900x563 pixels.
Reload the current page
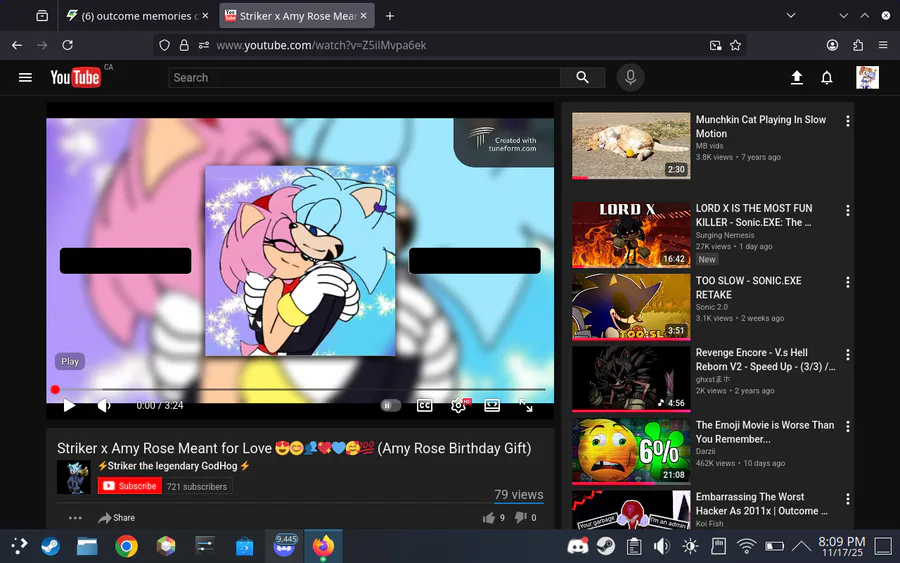click(67, 45)
